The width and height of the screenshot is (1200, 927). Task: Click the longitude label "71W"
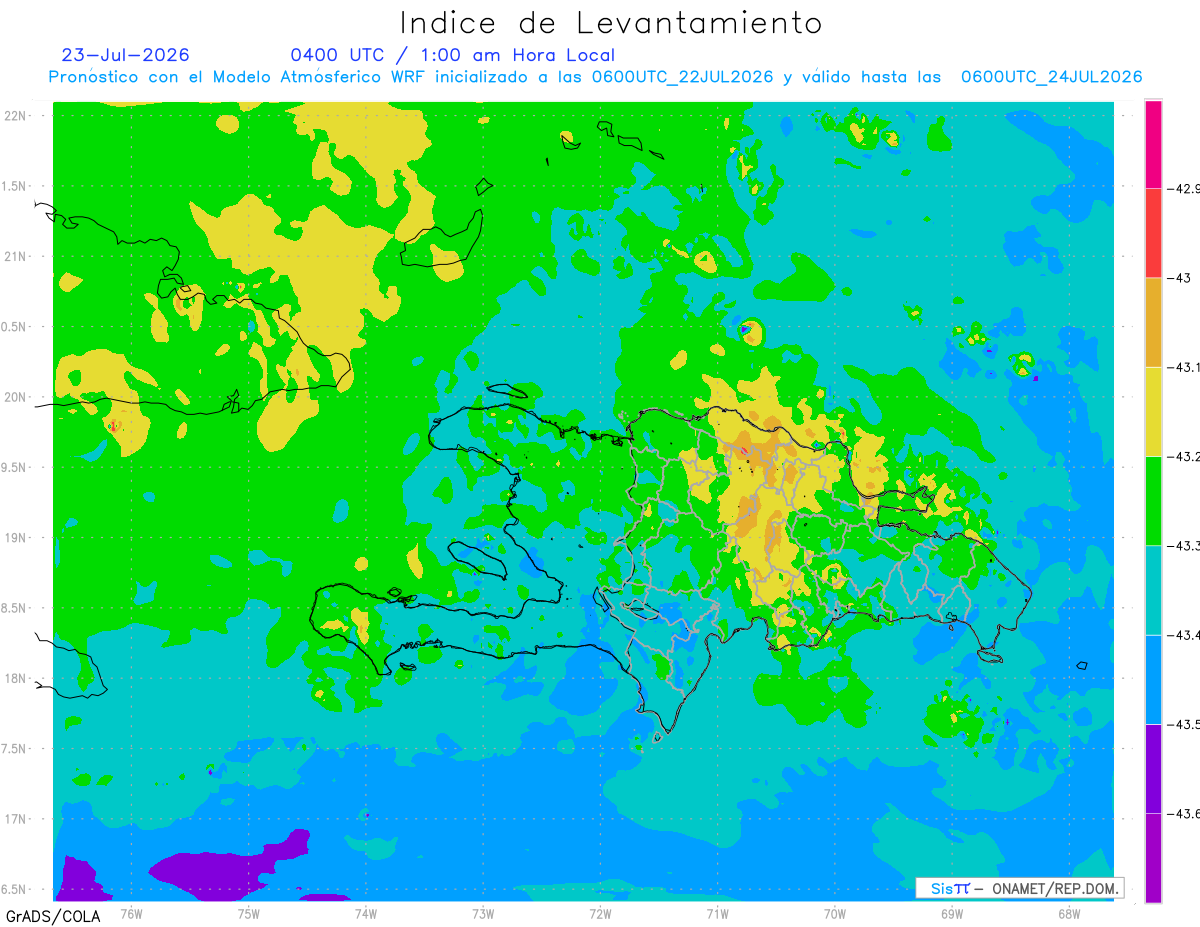717,914
